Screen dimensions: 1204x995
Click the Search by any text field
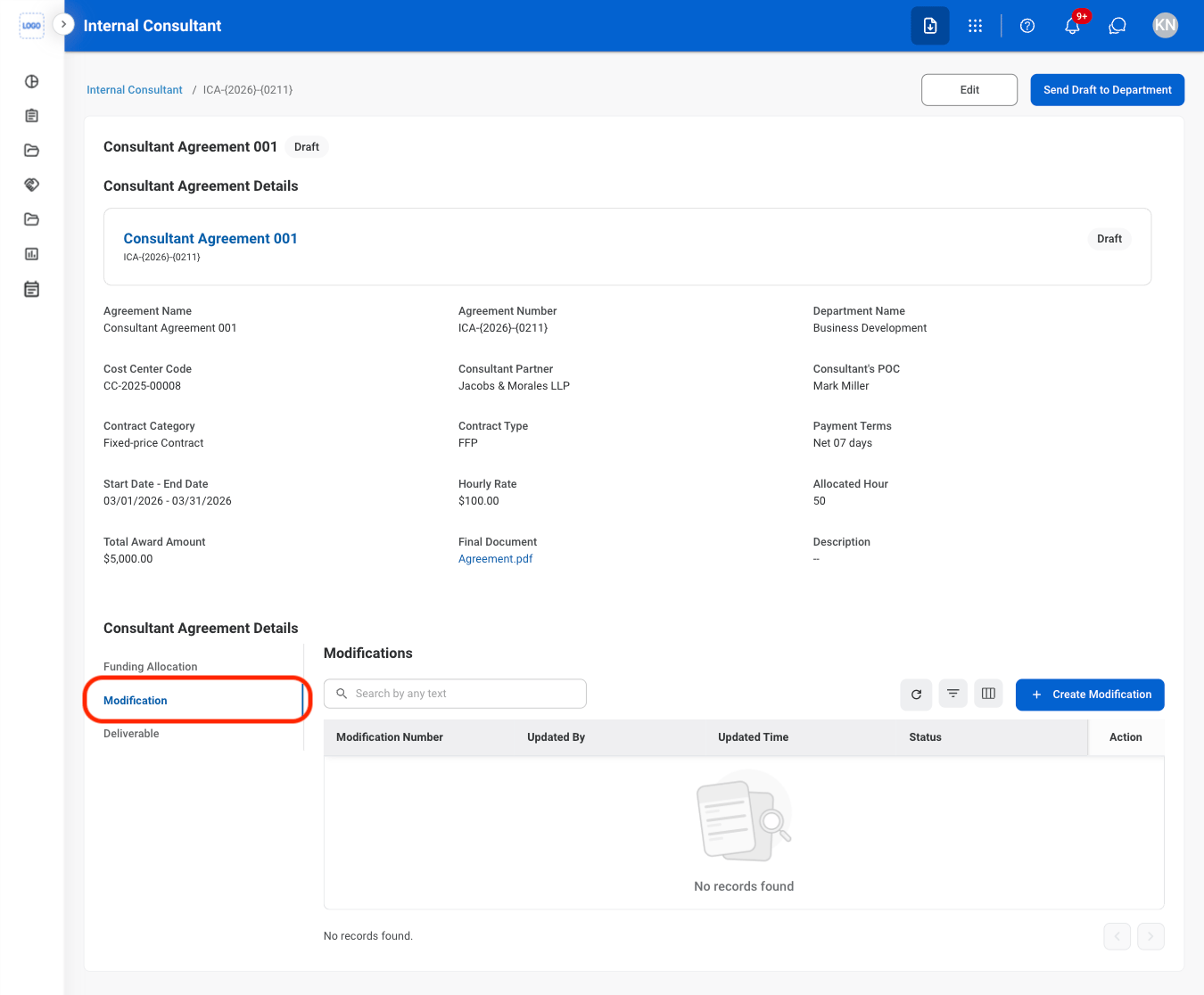(x=455, y=694)
